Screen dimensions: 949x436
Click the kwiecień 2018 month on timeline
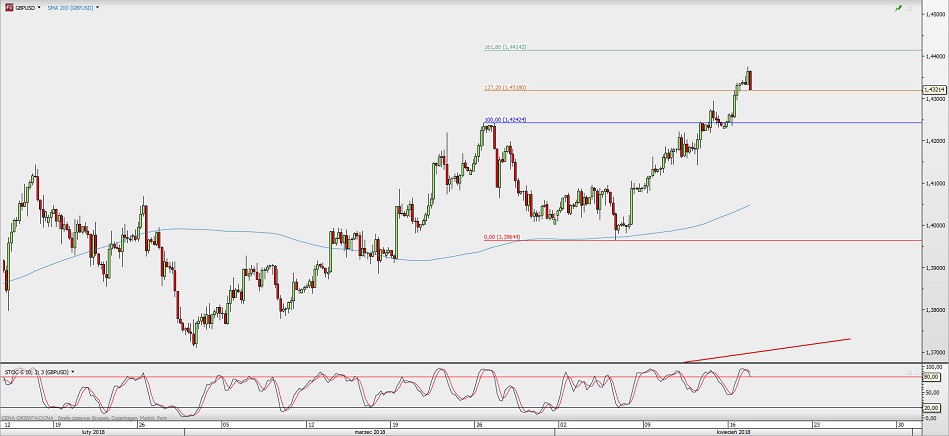(733, 431)
